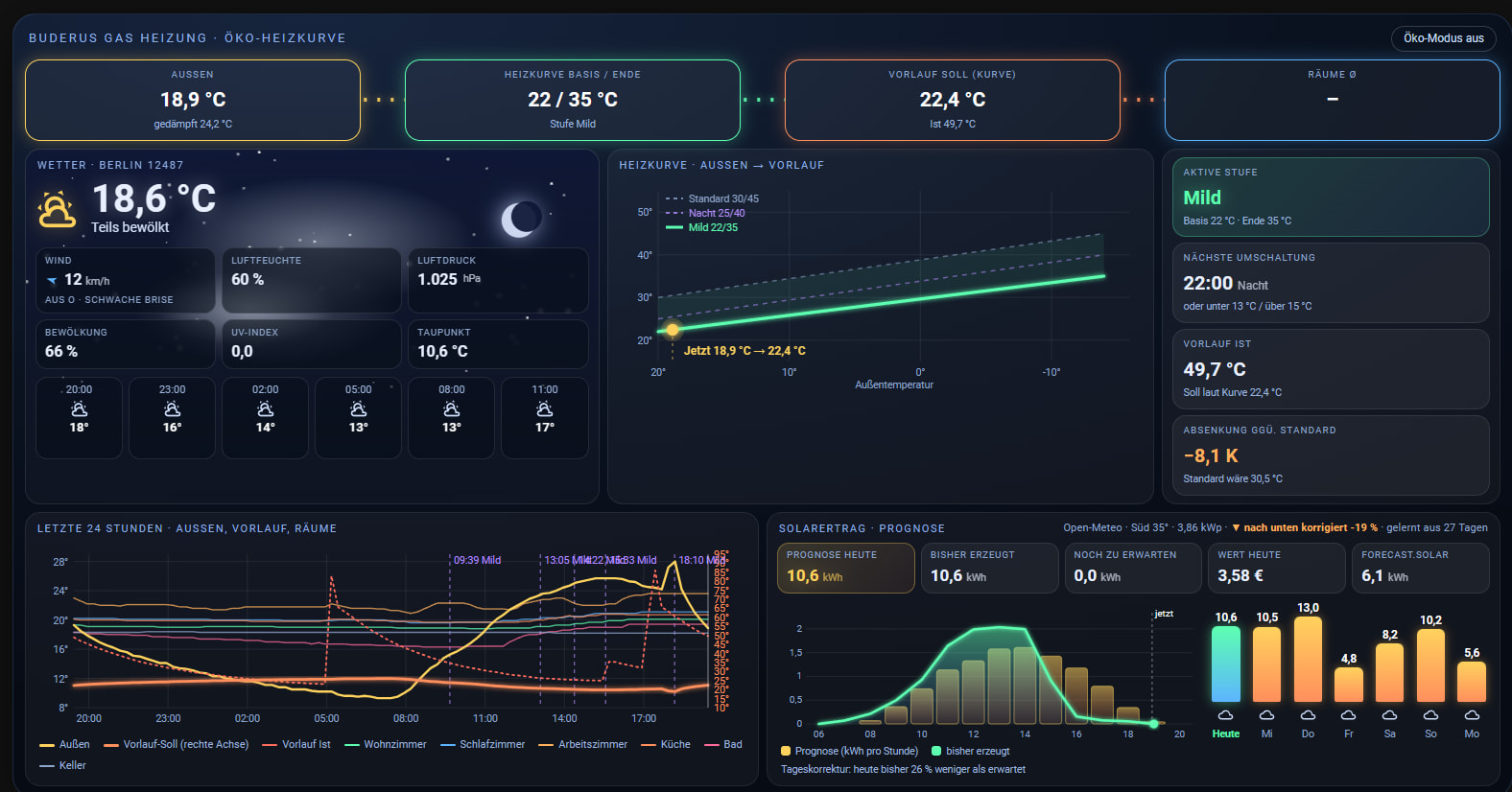Select the Prognose Heute 10,6 kWh tile
Screen dimensions: 1512x792
(x=845, y=568)
